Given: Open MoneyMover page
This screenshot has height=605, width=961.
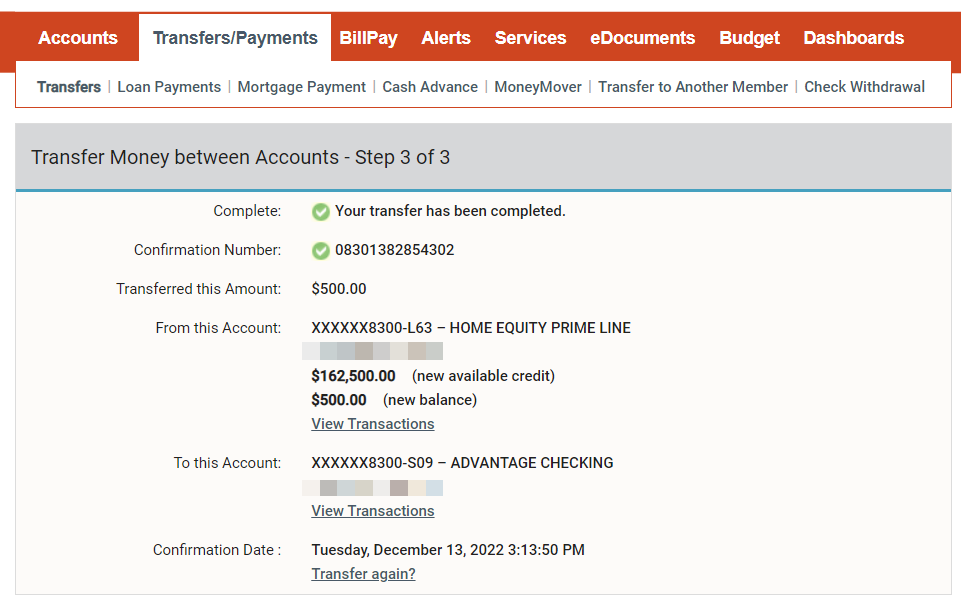Looking at the screenshot, I should (538, 87).
